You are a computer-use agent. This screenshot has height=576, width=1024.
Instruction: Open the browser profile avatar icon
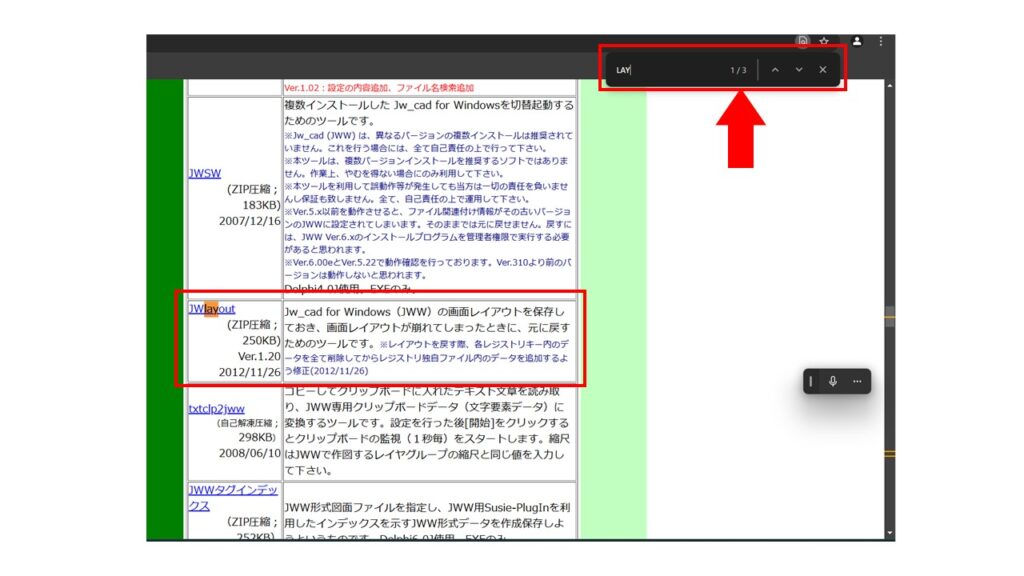(856, 41)
